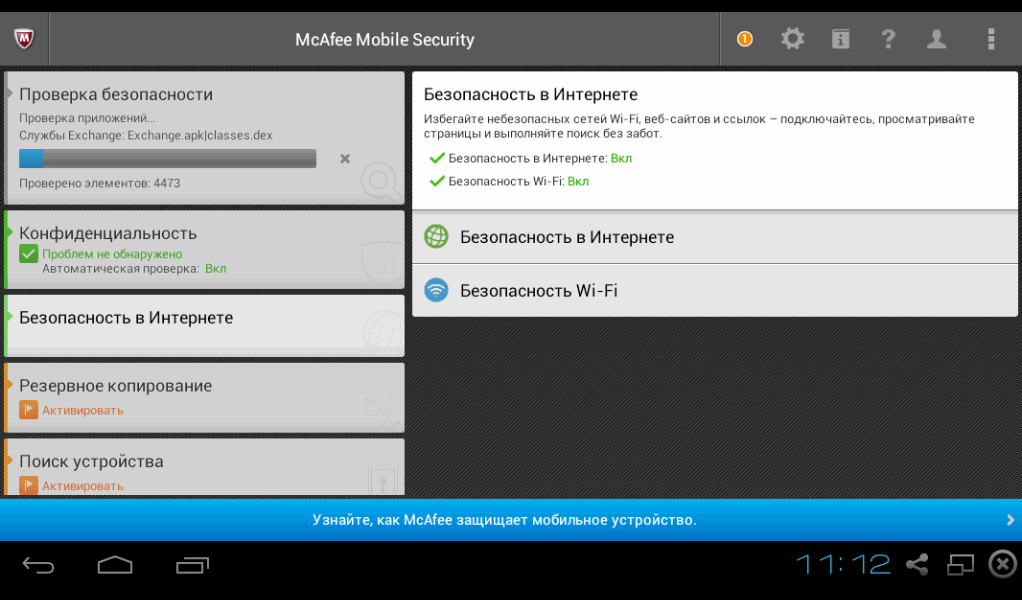1022x600 pixels.
Task: Click the scan progress bar
Action: (167, 158)
